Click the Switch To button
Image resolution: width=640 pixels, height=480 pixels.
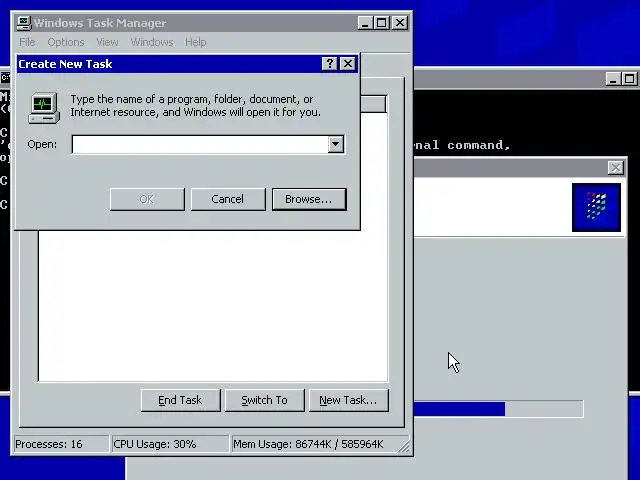[264, 400]
